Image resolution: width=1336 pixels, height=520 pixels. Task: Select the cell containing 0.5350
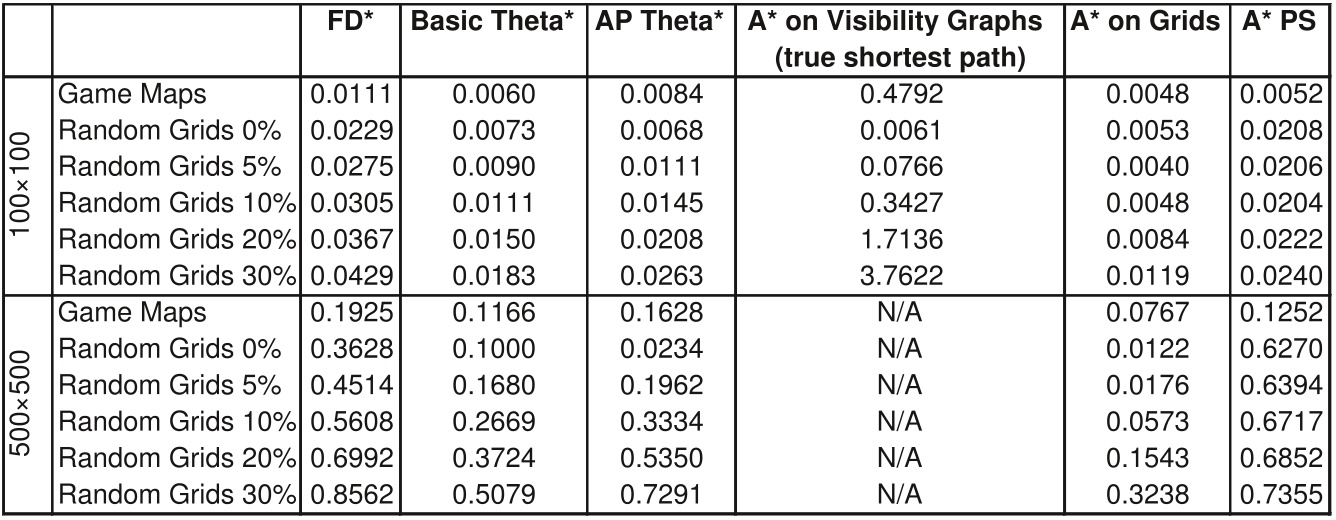coord(659,457)
